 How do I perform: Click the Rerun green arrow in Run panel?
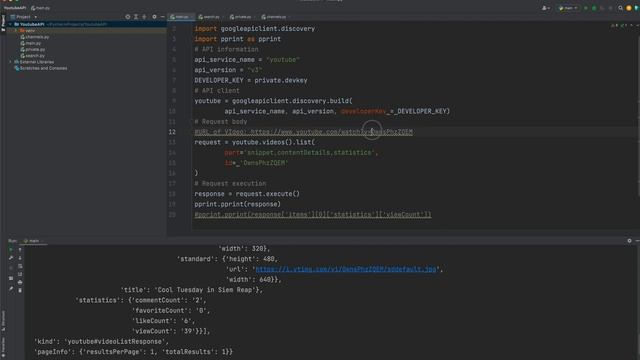coord(11,249)
